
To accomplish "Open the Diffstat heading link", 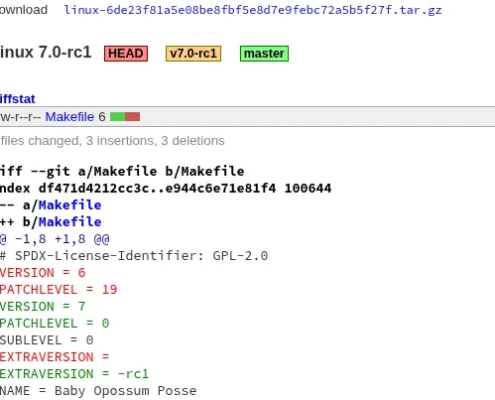I will [x=17, y=99].
